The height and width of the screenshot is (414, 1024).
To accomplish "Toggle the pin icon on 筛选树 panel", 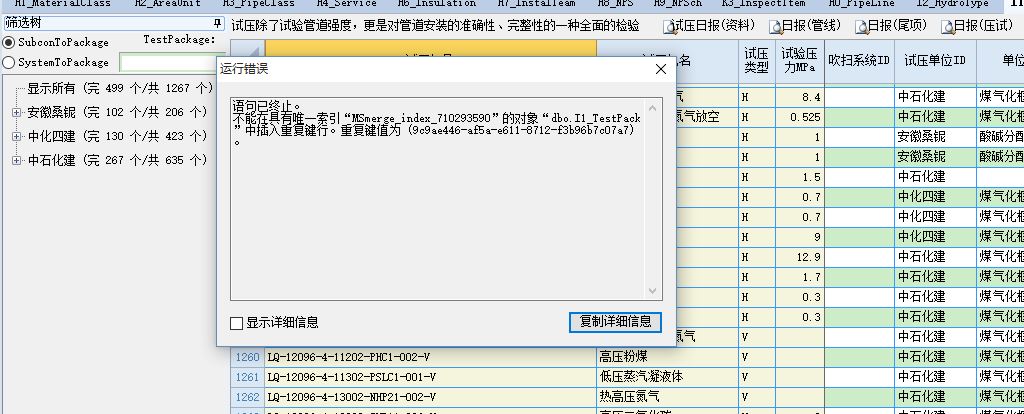I will (x=217, y=24).
